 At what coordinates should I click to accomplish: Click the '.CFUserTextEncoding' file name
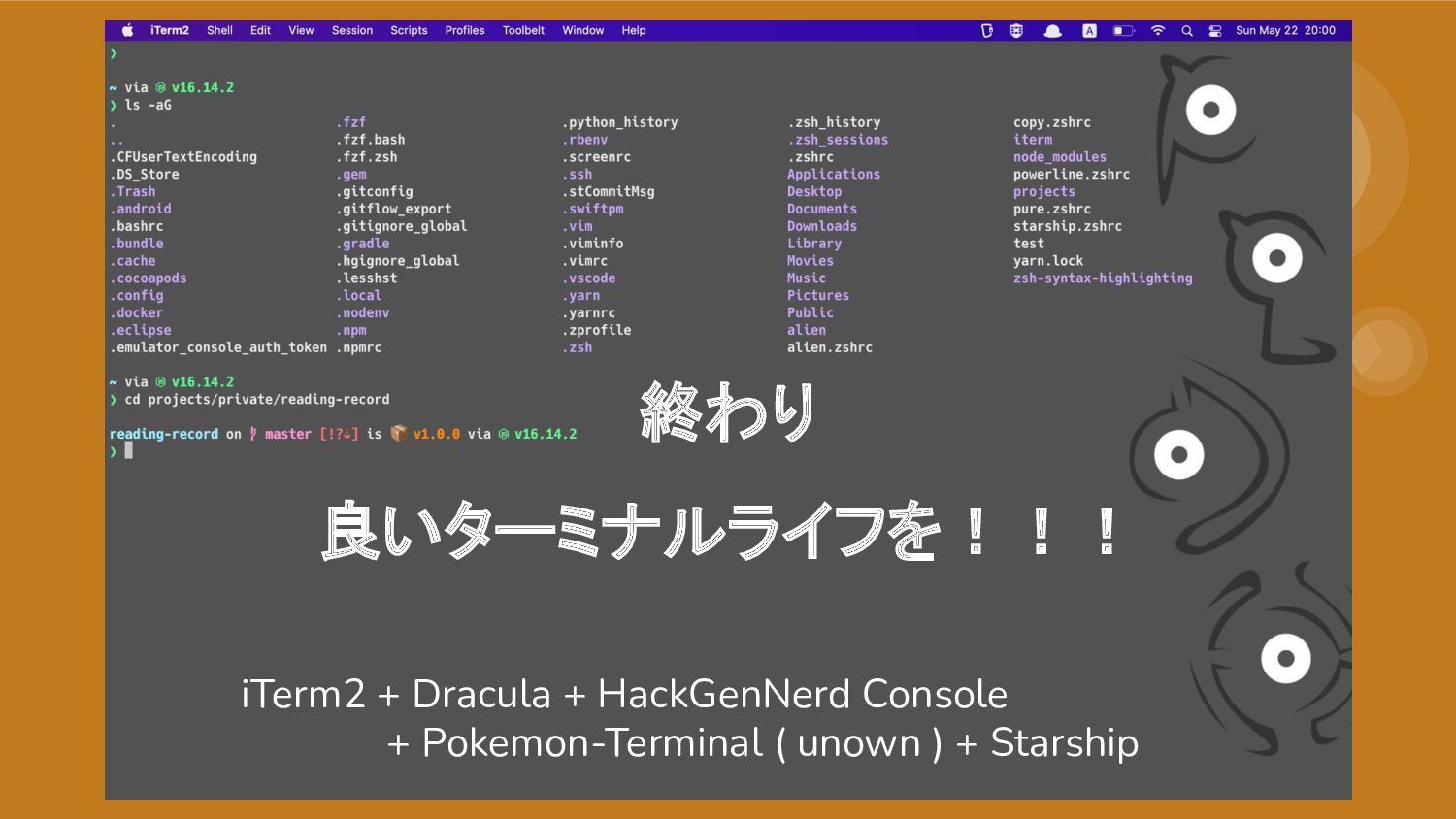click(183, 157)
